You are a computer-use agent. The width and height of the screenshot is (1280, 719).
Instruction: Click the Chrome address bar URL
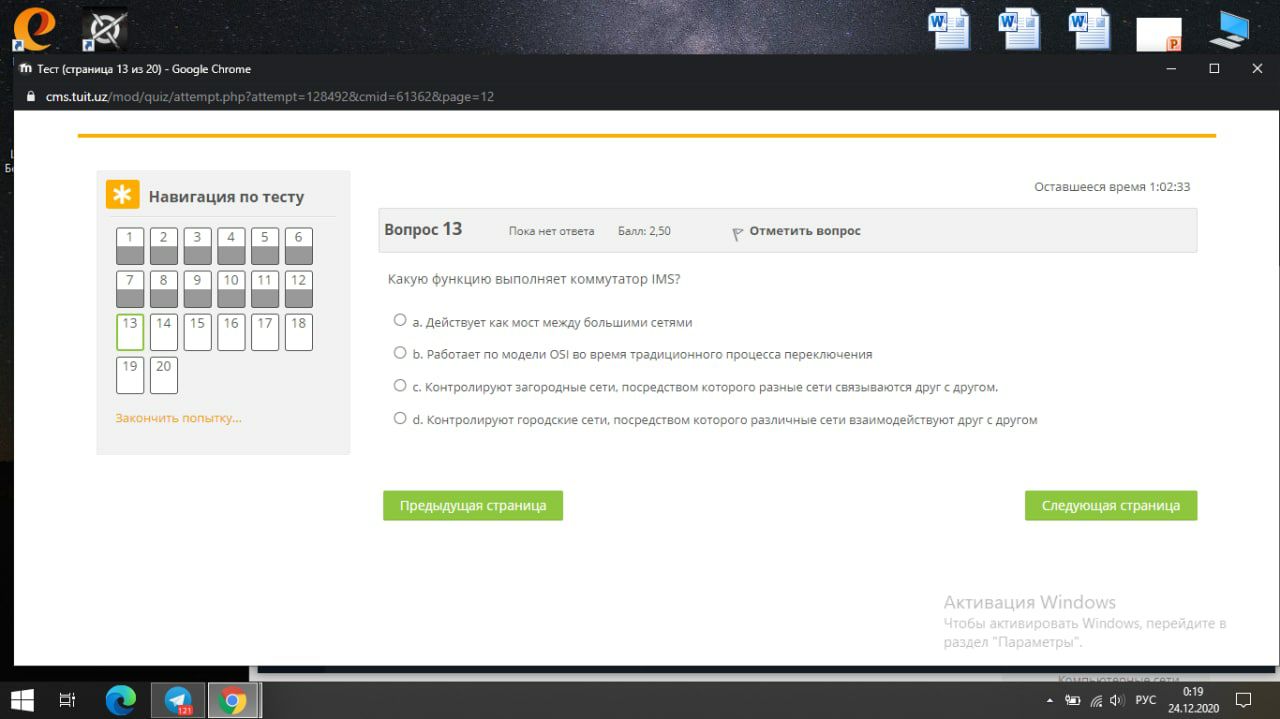coord(270,97)
